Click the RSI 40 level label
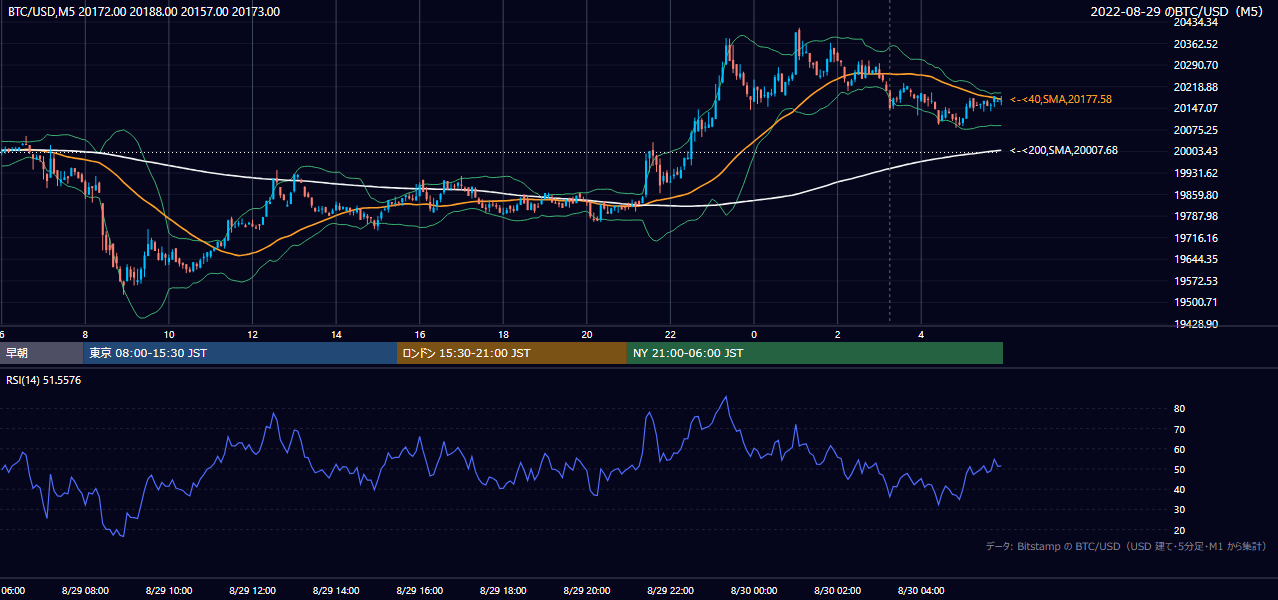 coord(1179,489)
